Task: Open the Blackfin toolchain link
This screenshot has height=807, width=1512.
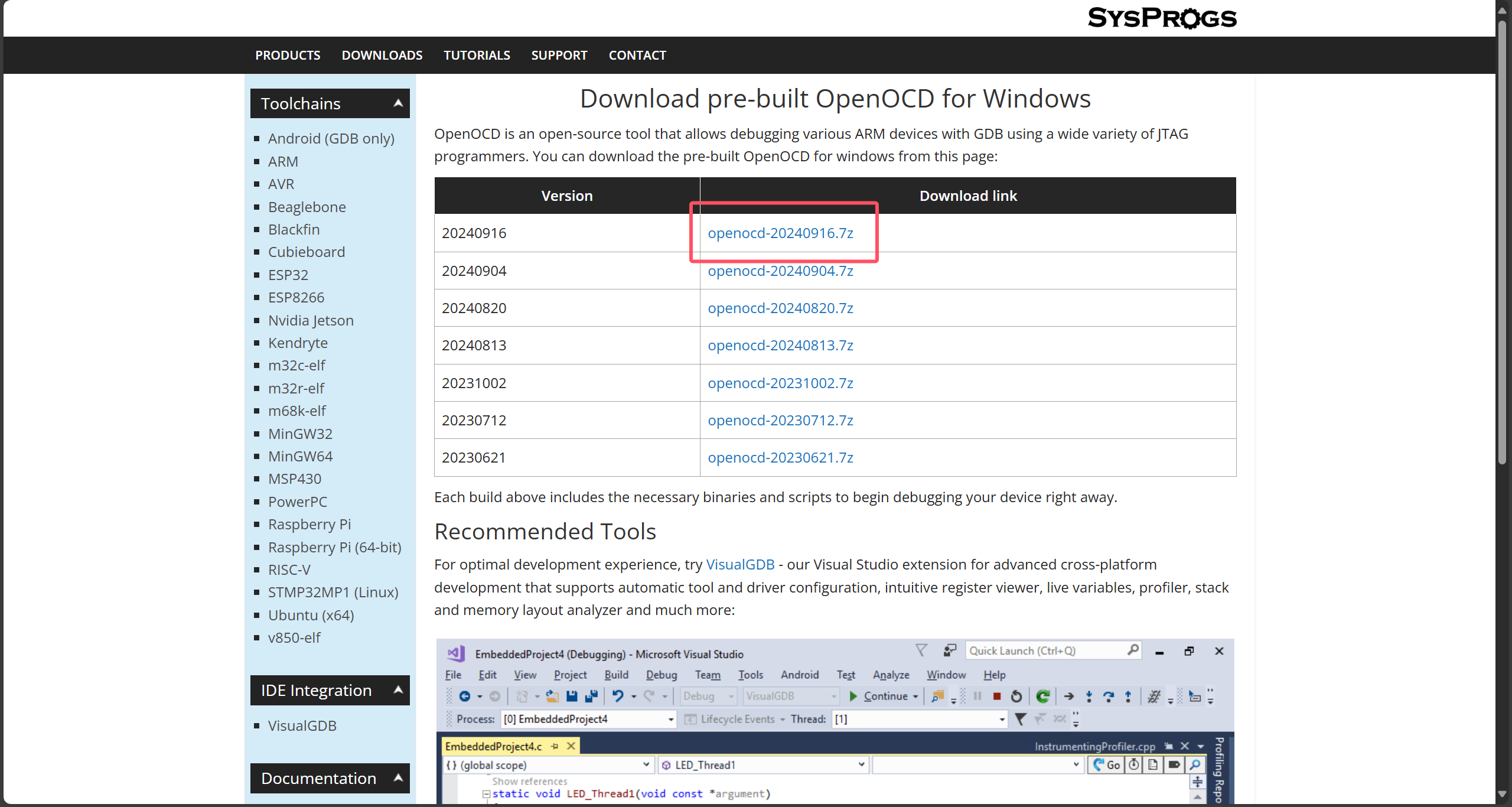Action: 294,229
